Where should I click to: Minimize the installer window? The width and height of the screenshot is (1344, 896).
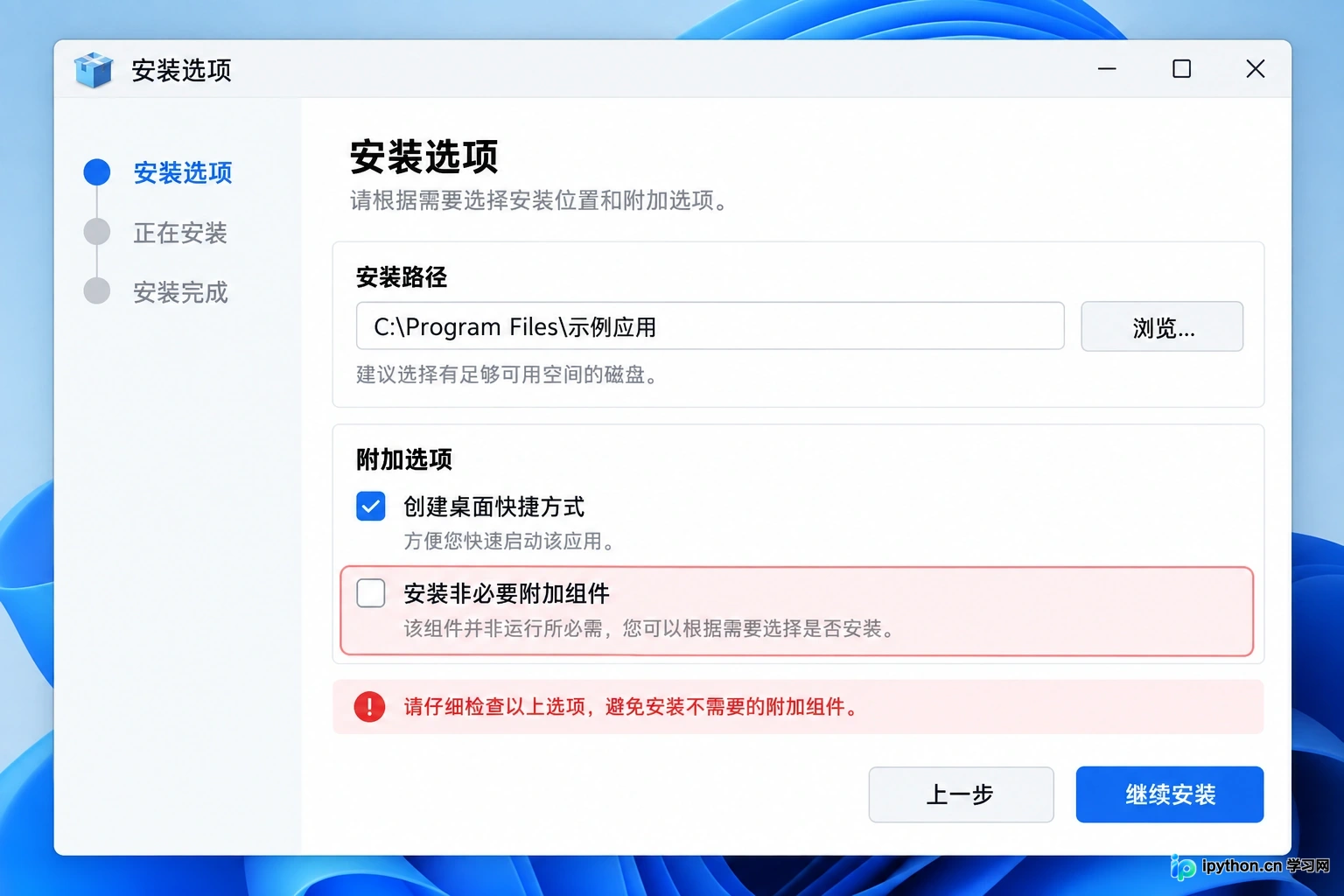click(x=1107, y=68)
